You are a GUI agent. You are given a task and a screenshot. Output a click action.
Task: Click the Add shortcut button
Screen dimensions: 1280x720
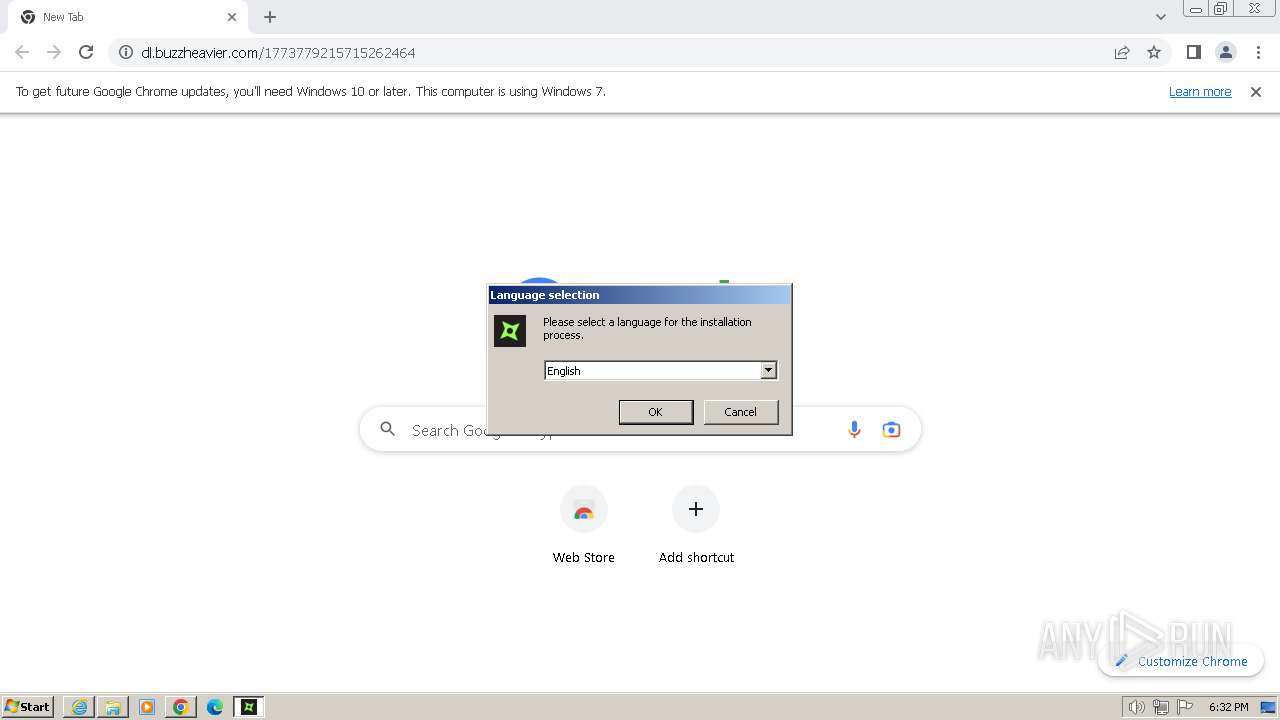pyautogui.click(x=696, y=525)
